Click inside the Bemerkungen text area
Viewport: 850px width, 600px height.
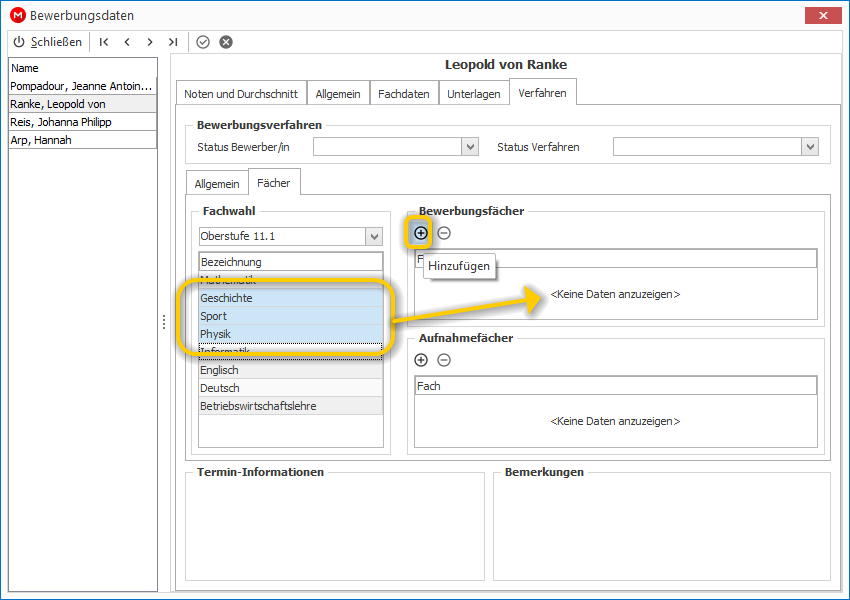click(x=661, y=528)
